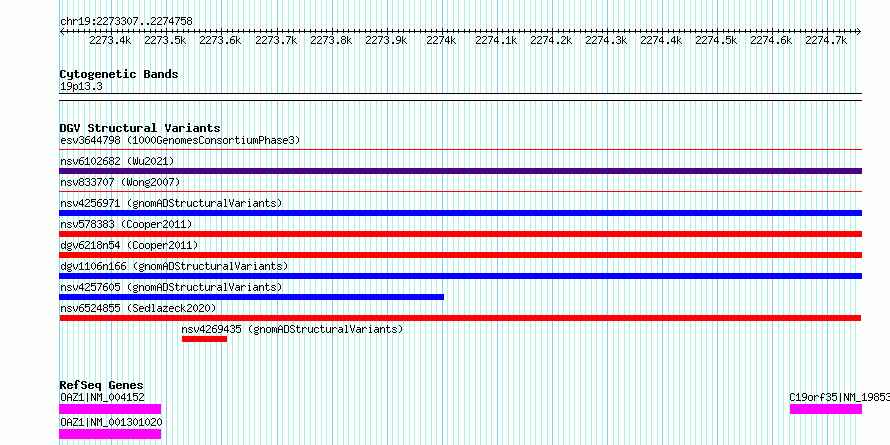Click the nsv4256971 gnomAD blue bar
The width and height of the screenshot is (890, 445).
click(461, 213)
